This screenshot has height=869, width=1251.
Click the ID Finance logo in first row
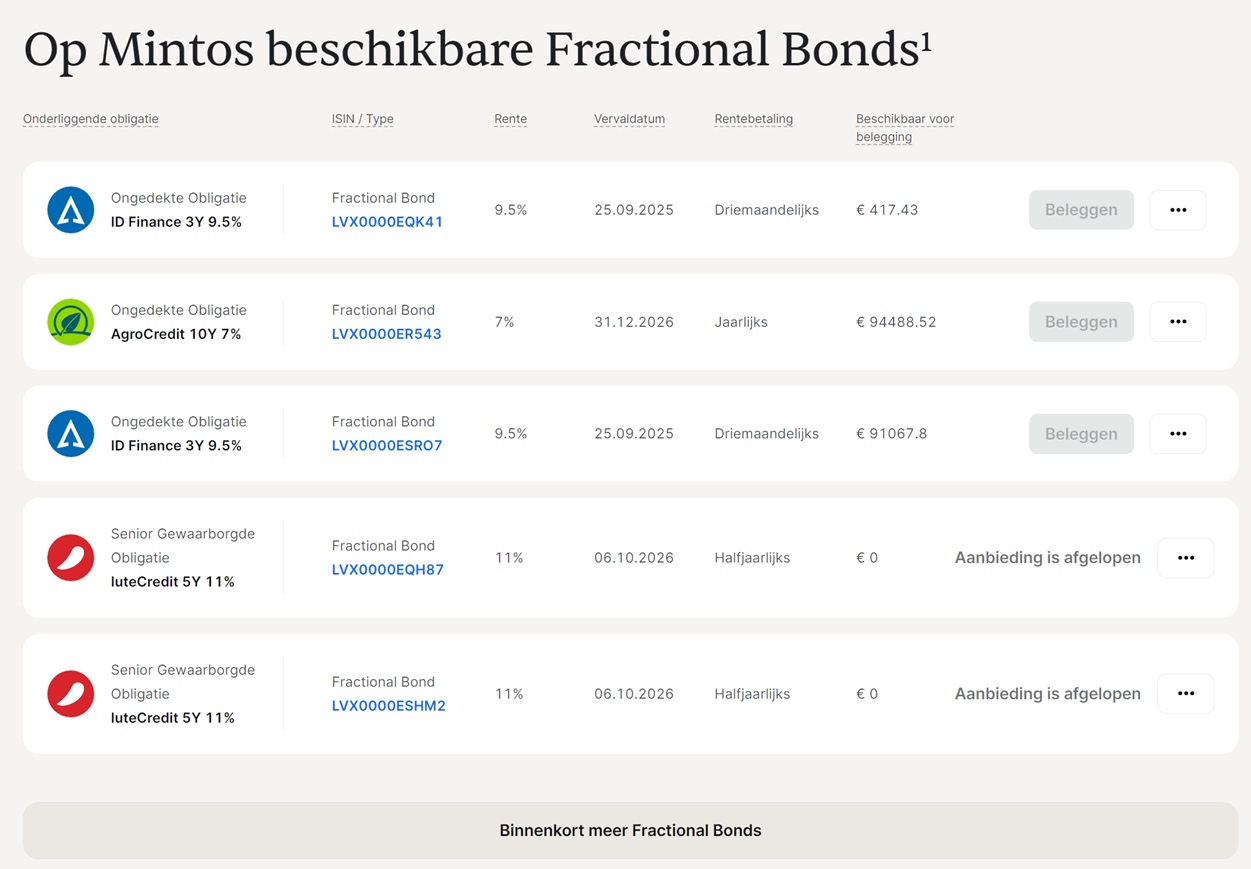point(71,210)
